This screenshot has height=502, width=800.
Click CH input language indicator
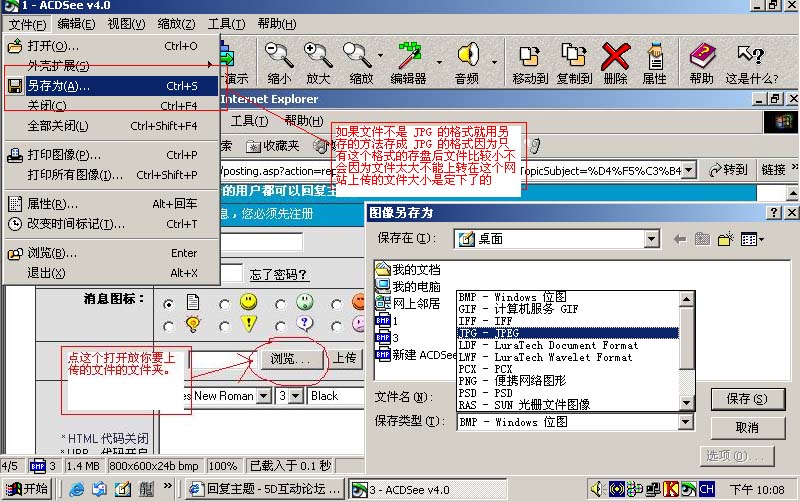pos(707,489)
